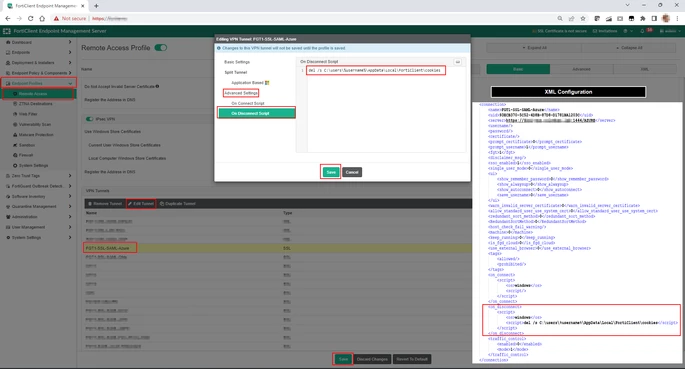Open Malware Protection via its sidebar icon
The width and height of the screenshot is (685, 369).
coord(15,134)
